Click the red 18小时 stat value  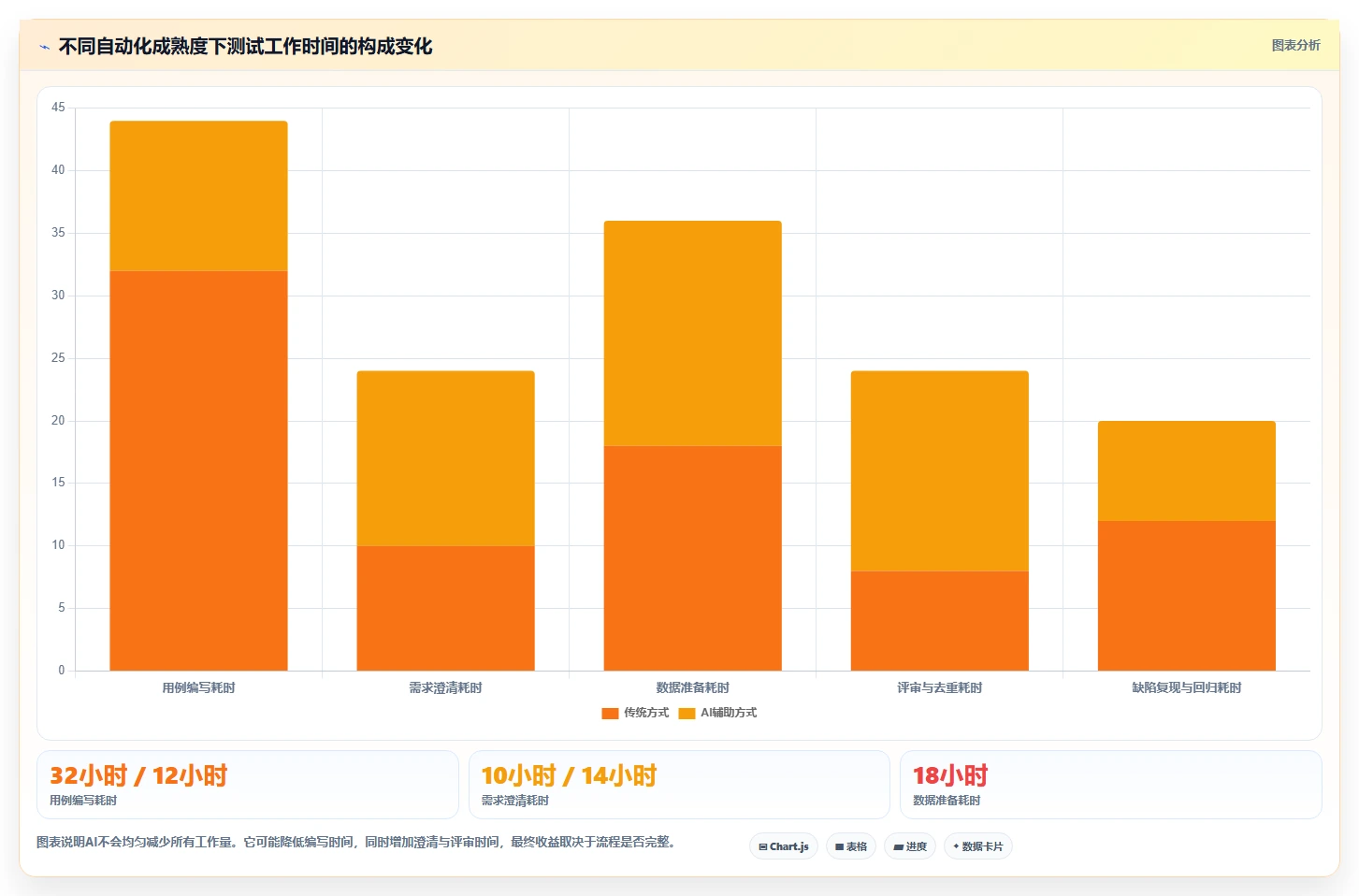(950, 775)
